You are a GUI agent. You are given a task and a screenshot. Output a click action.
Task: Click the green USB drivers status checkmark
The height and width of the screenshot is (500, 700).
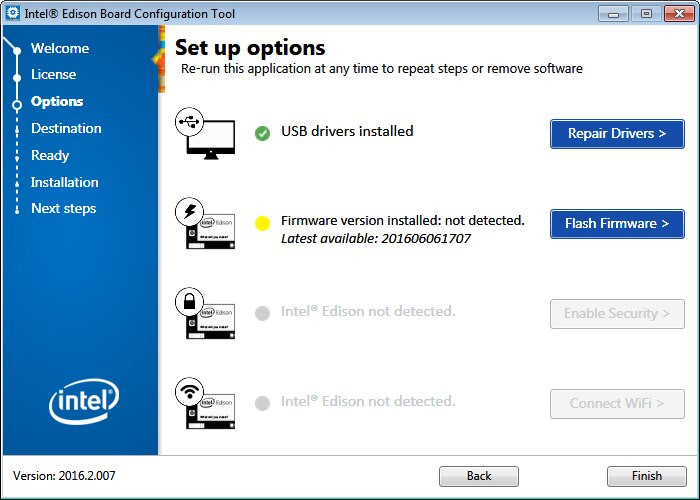tap(262, 133)
